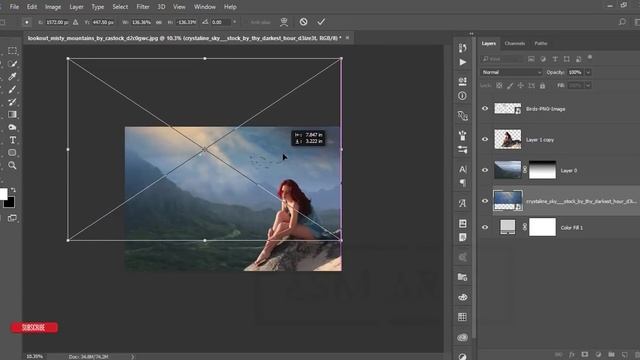Open the status bar info arrow
The width and height of the screenshot is (640, 360).
pyautogui.click(x=132, y=357)
